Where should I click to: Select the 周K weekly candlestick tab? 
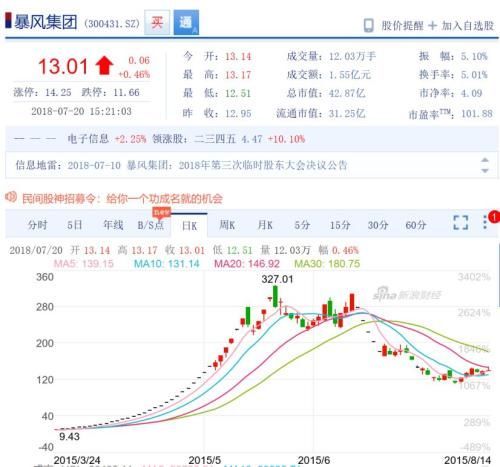click(227, 225)
